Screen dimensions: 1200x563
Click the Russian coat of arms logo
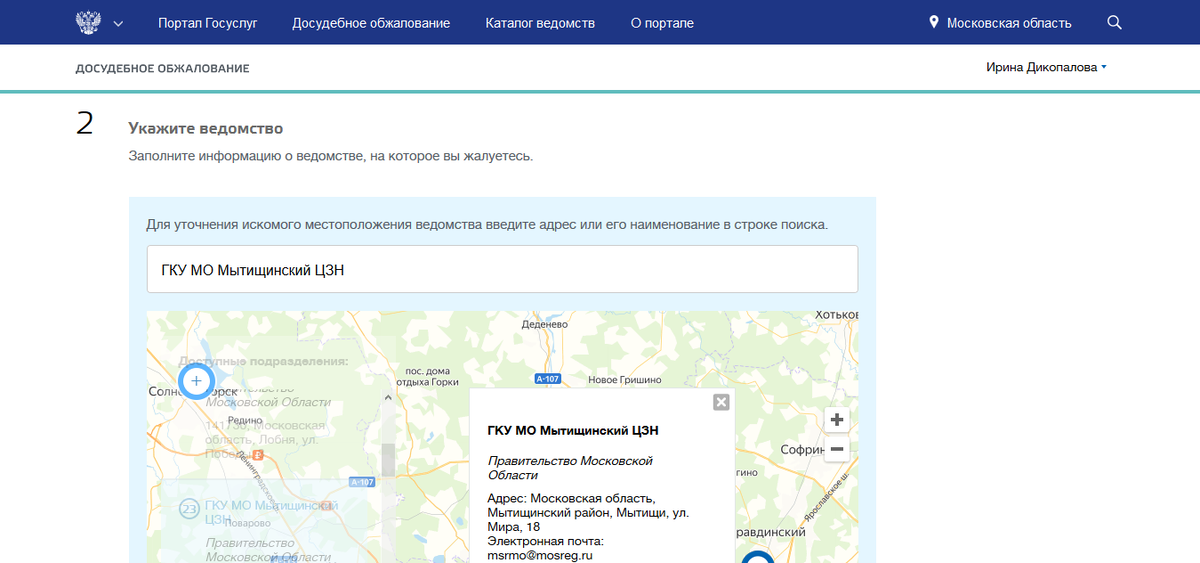tap(89, 22)
